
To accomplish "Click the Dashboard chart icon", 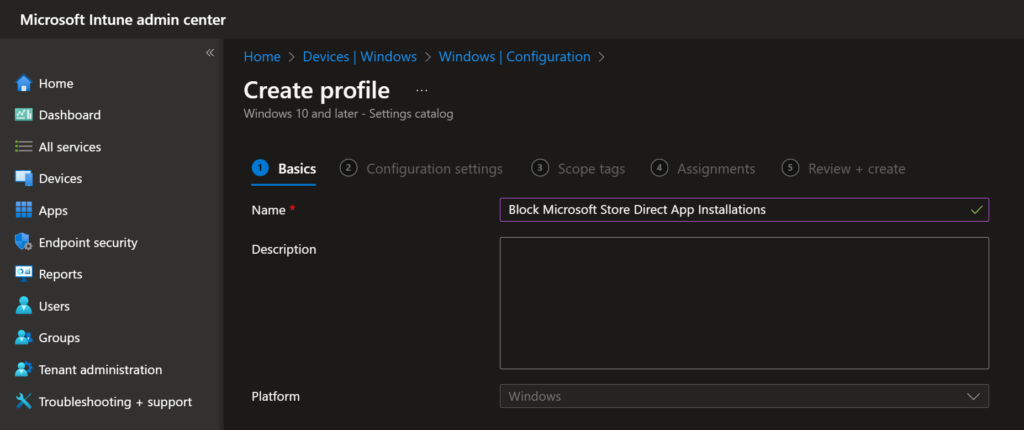I will 24,114.
